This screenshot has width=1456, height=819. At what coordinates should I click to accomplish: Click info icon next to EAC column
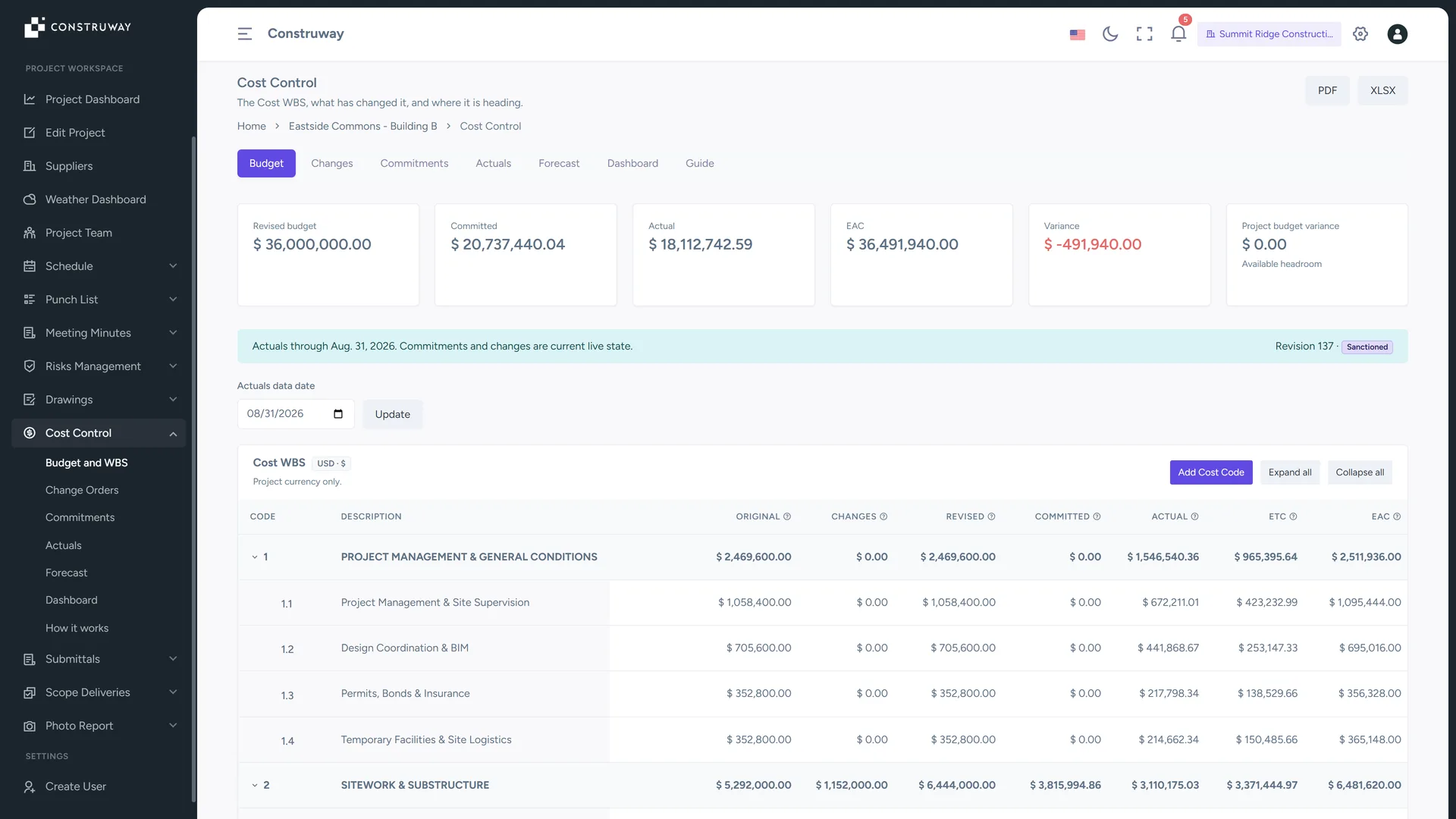tap(1397, 516)
